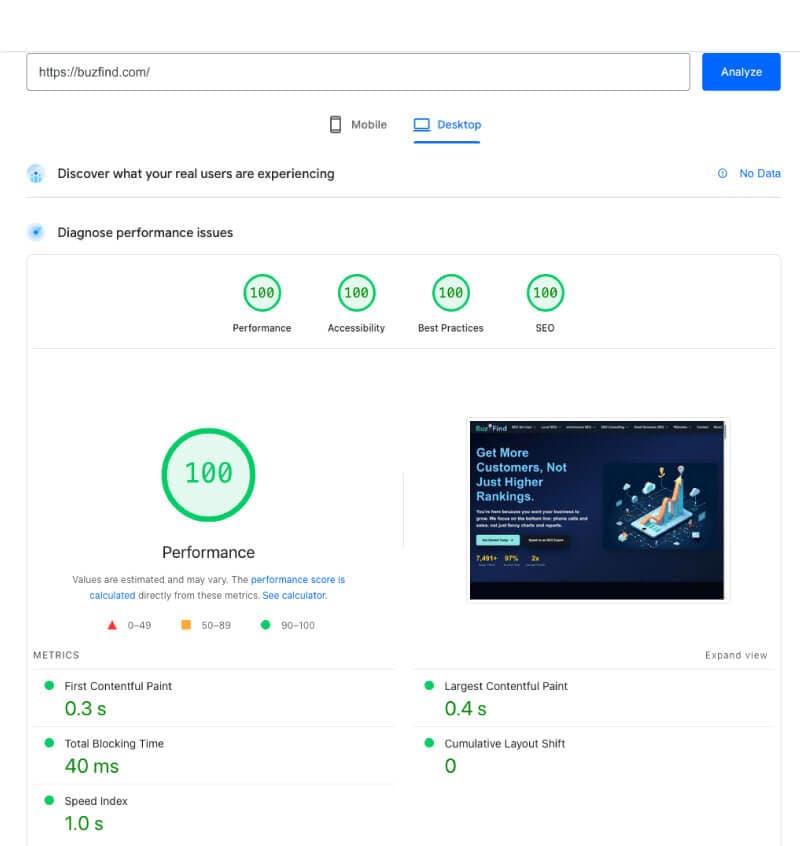Click the desktop laptop icon
The height and width of the screenshot is (846, 800).
tap(421, 125)
